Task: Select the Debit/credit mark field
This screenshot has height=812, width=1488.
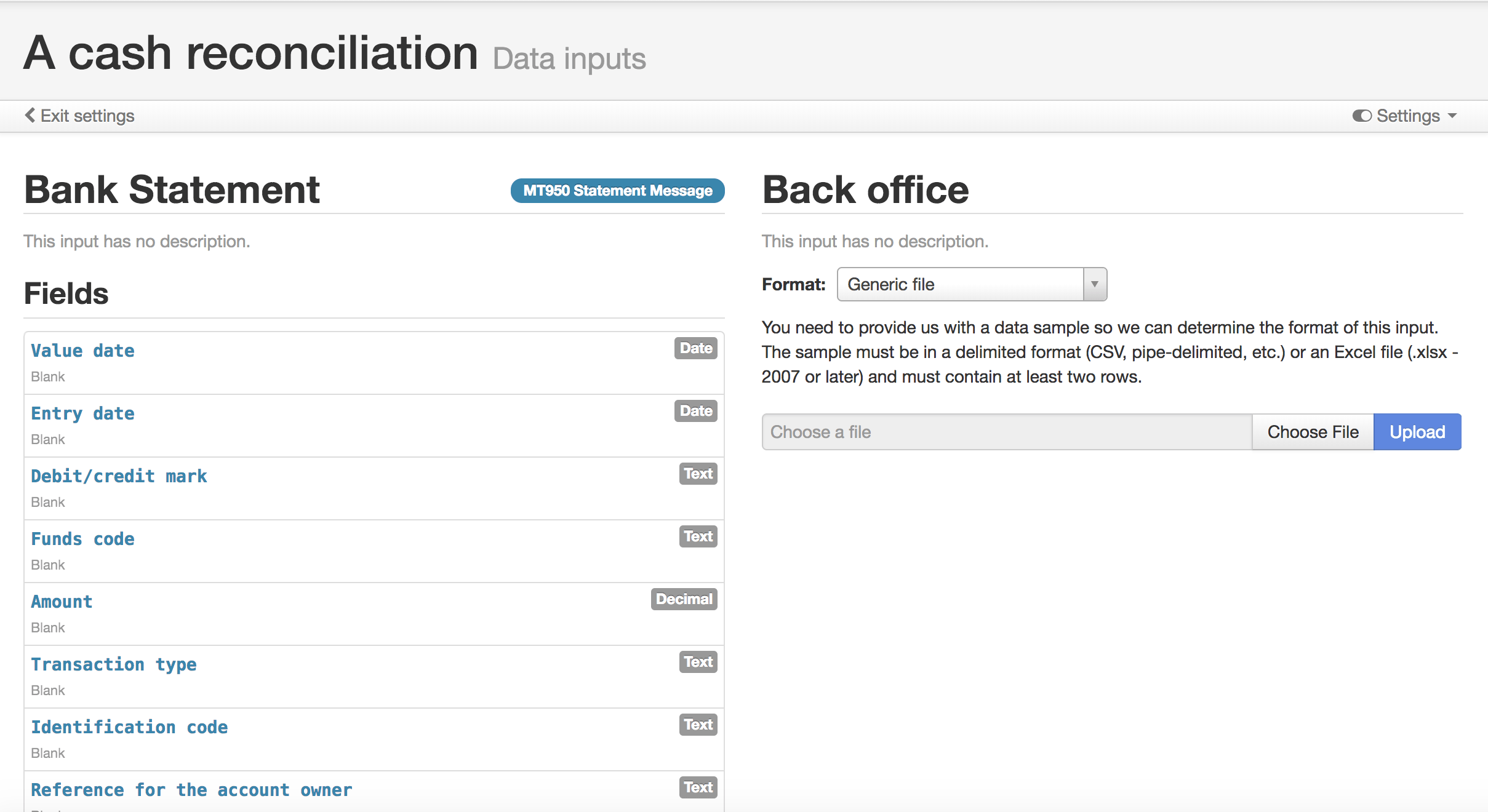Action: click(119, 476)
